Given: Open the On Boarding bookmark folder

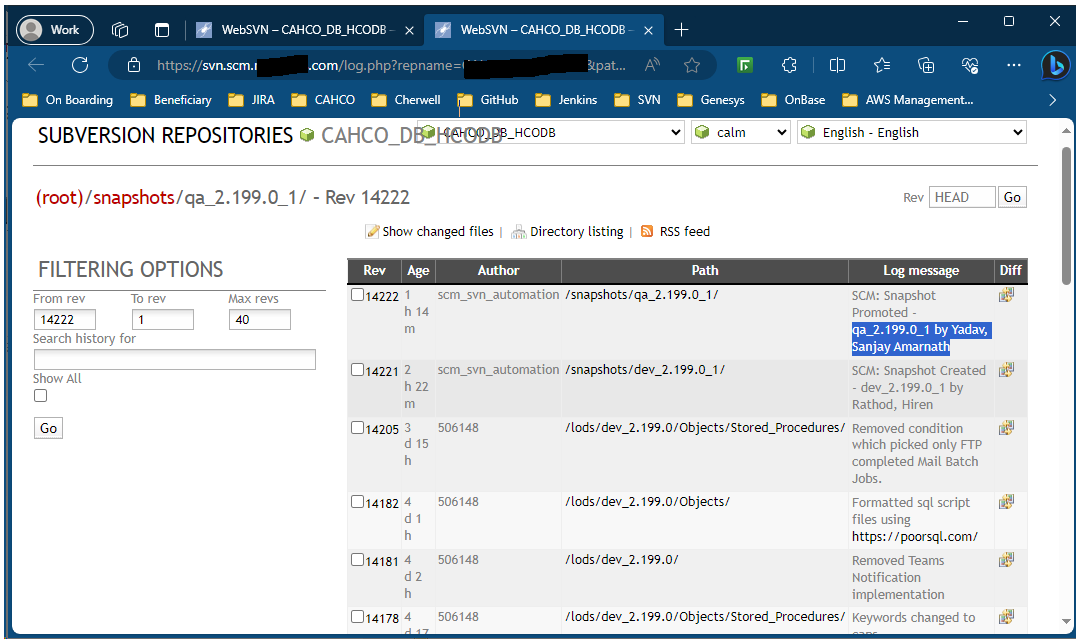Looking at the screenshot, I should 67,100.
